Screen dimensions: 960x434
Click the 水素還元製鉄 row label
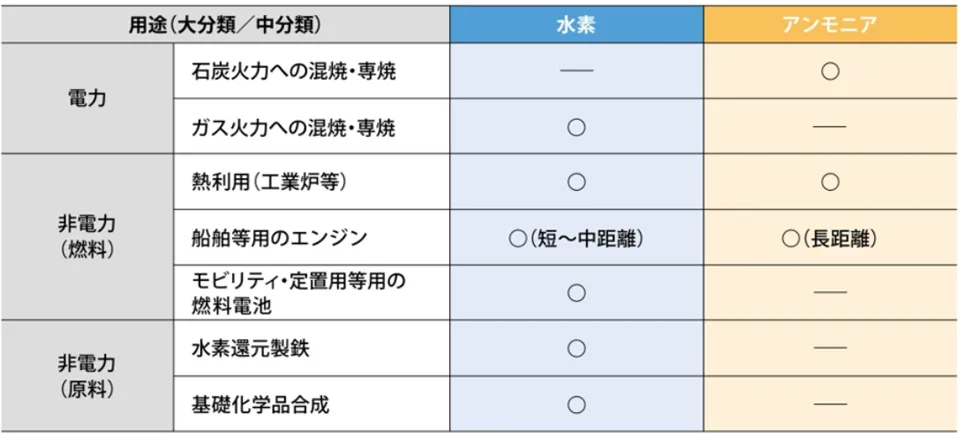click(250, 348)
